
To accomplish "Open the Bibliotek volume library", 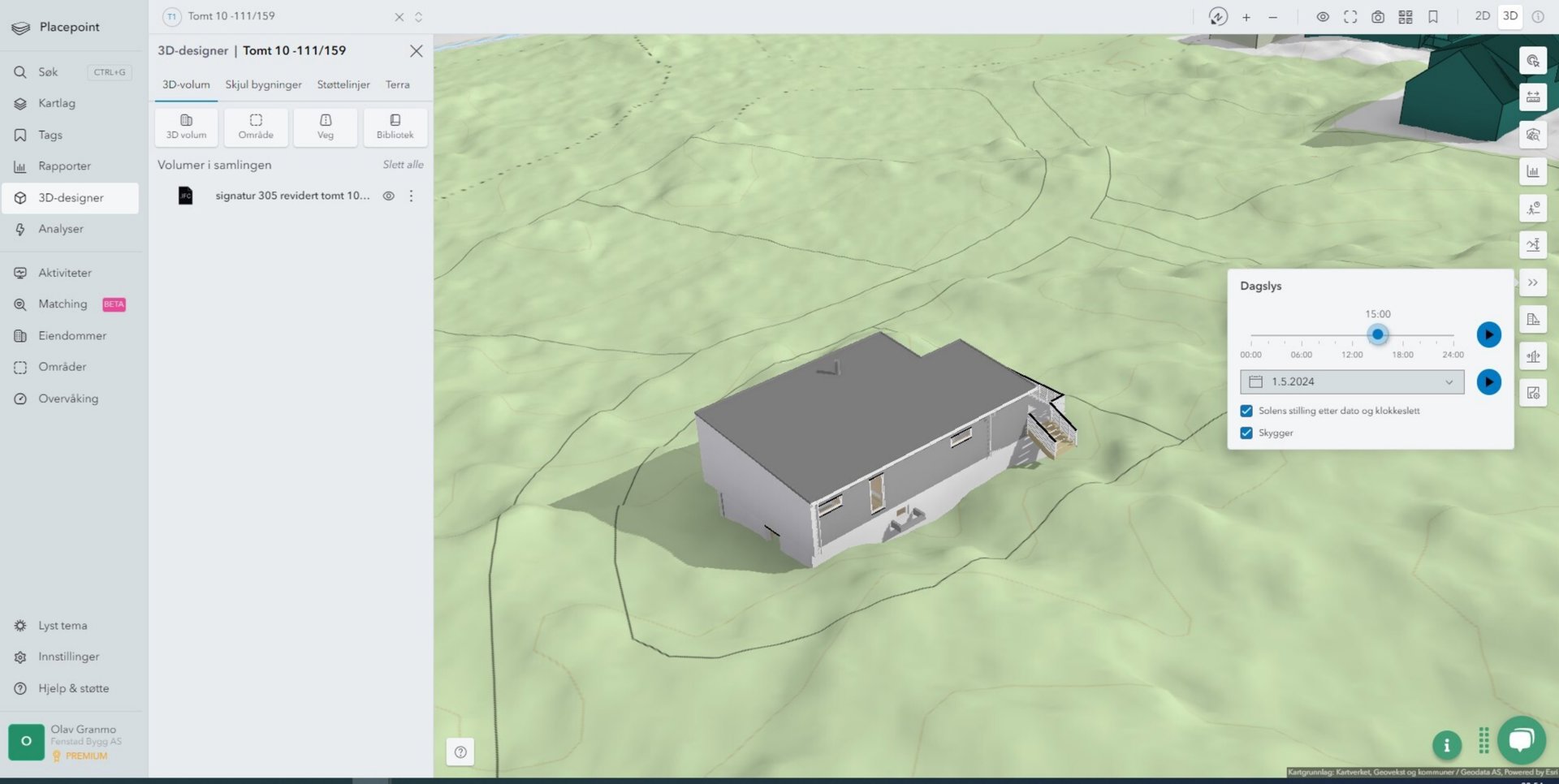I will (395, 127).
